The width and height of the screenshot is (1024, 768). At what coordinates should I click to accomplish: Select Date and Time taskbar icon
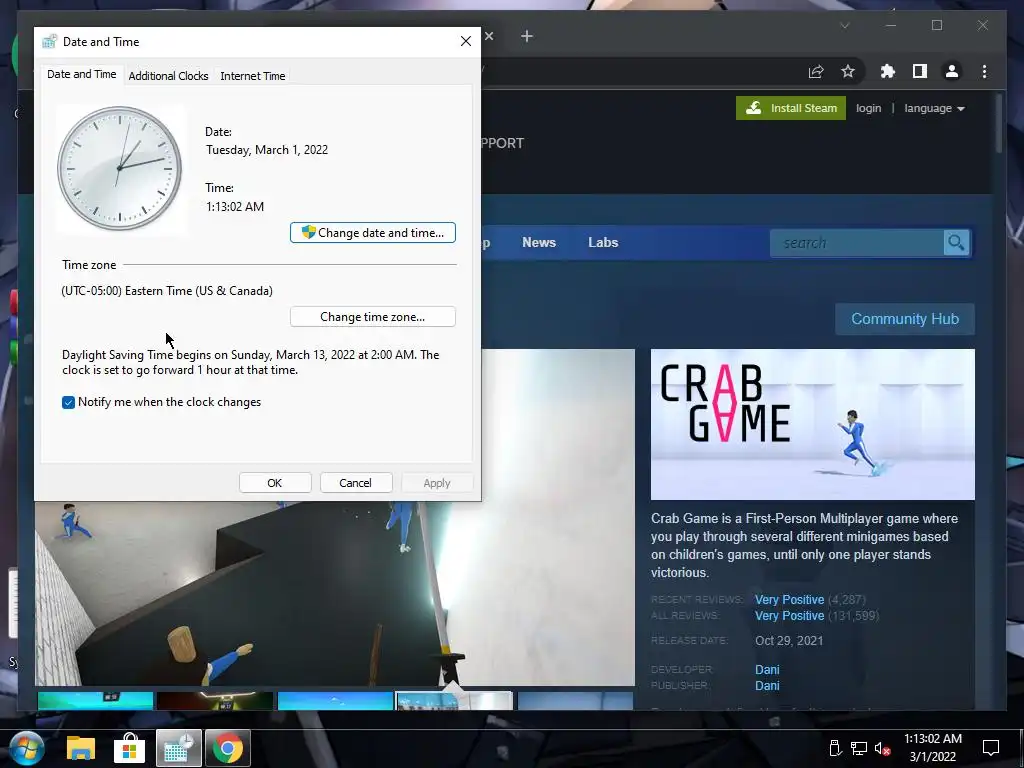click(x=178, y=748)
